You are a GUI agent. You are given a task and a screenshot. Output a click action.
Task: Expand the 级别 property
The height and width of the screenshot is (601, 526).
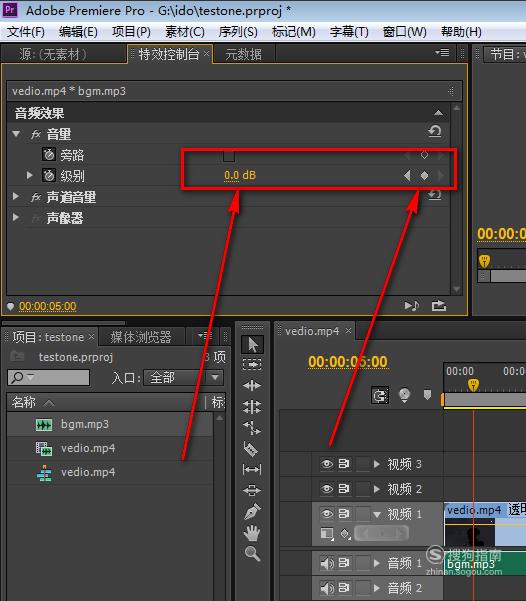pos(30,175)
